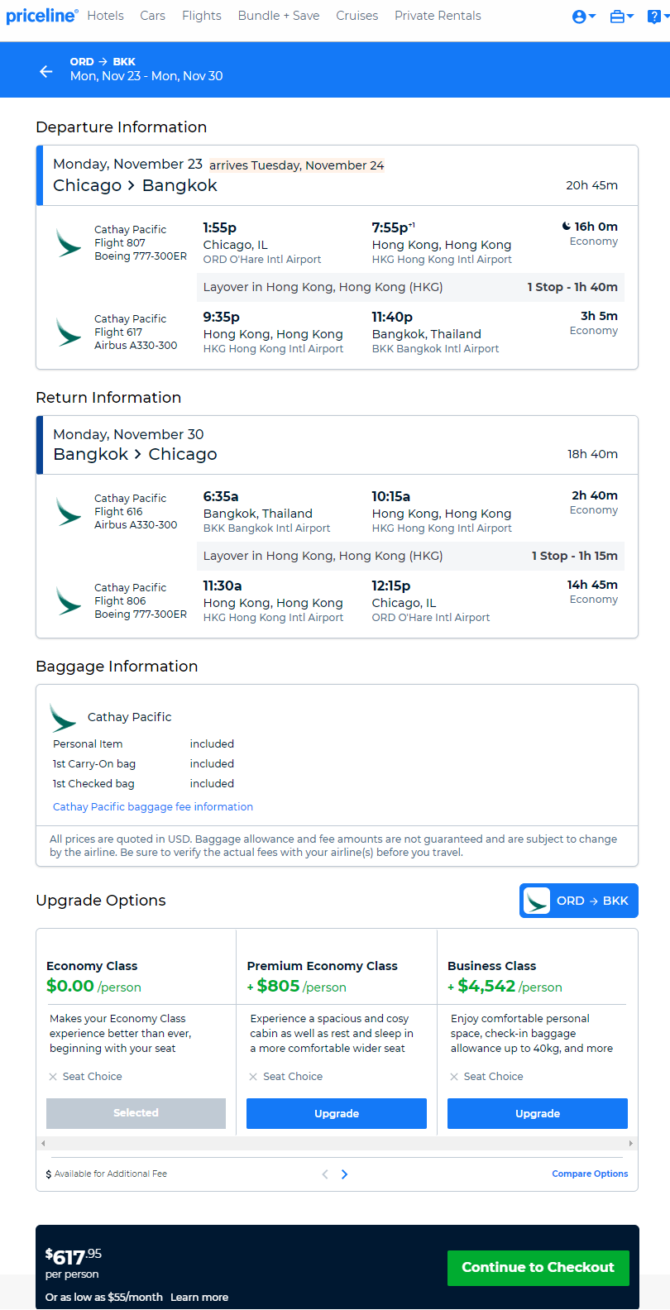
Task: Click Compare Options link
Action: click(590, 1174)
